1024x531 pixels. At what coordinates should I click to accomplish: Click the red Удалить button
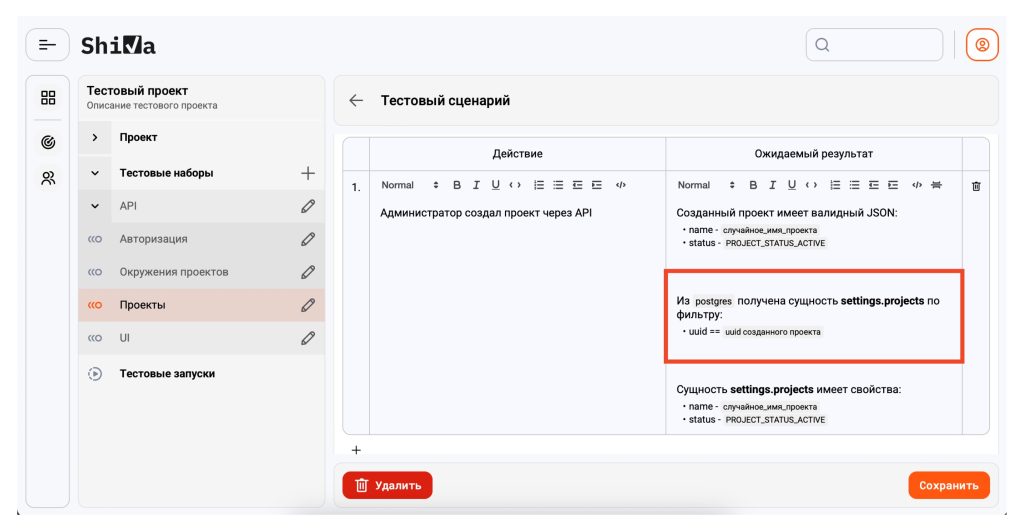tap(387, 486)
